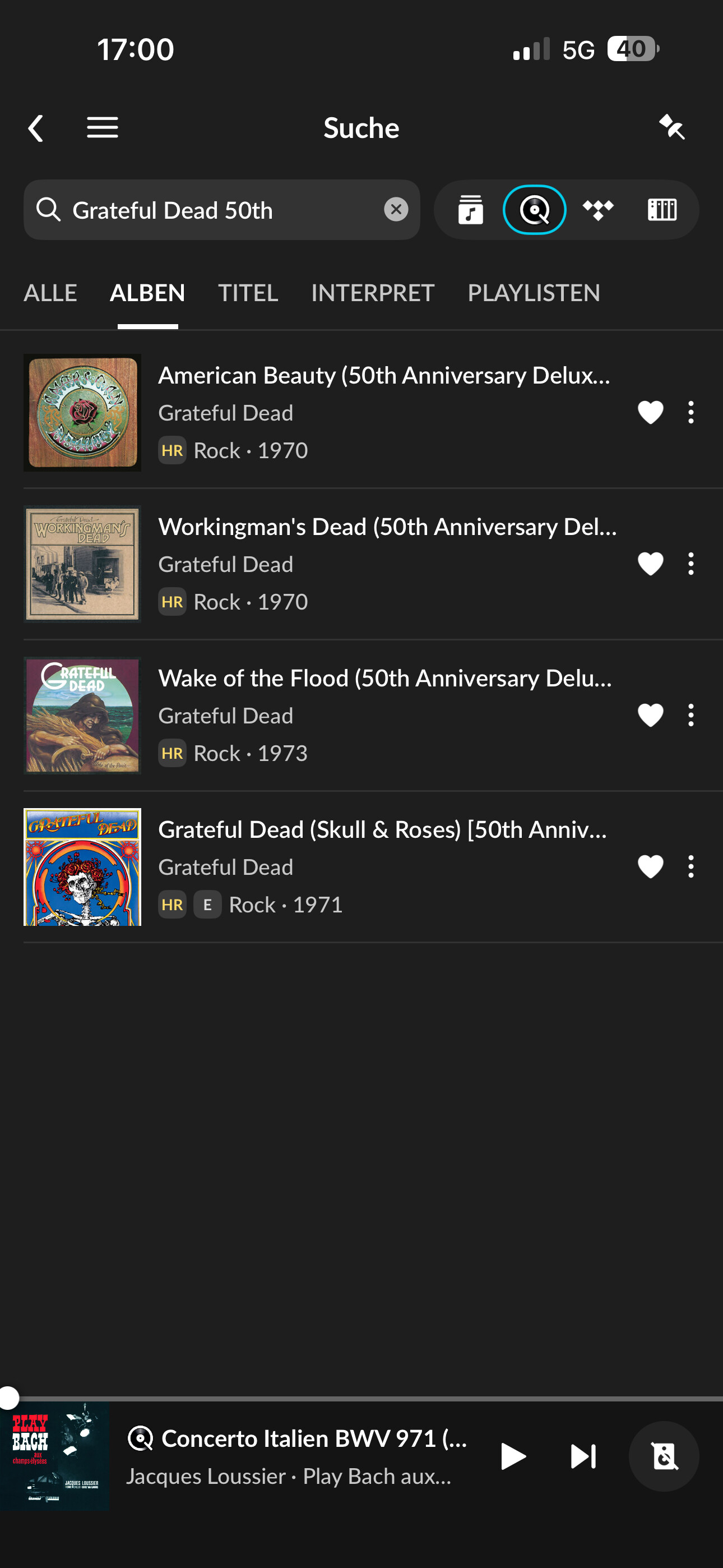Toggle heart for Wake of the Flood
Screen dimensions: 723x1568
tap(650, 715)
